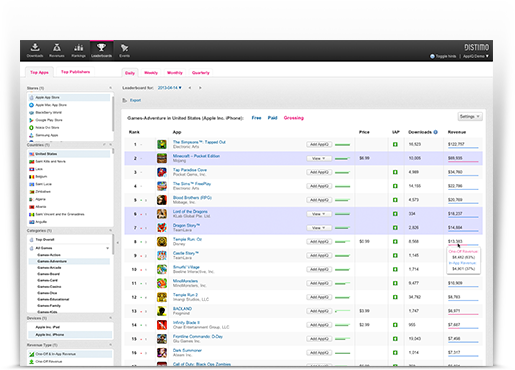Open the Events icon in toolbar

tap(124, 48)
